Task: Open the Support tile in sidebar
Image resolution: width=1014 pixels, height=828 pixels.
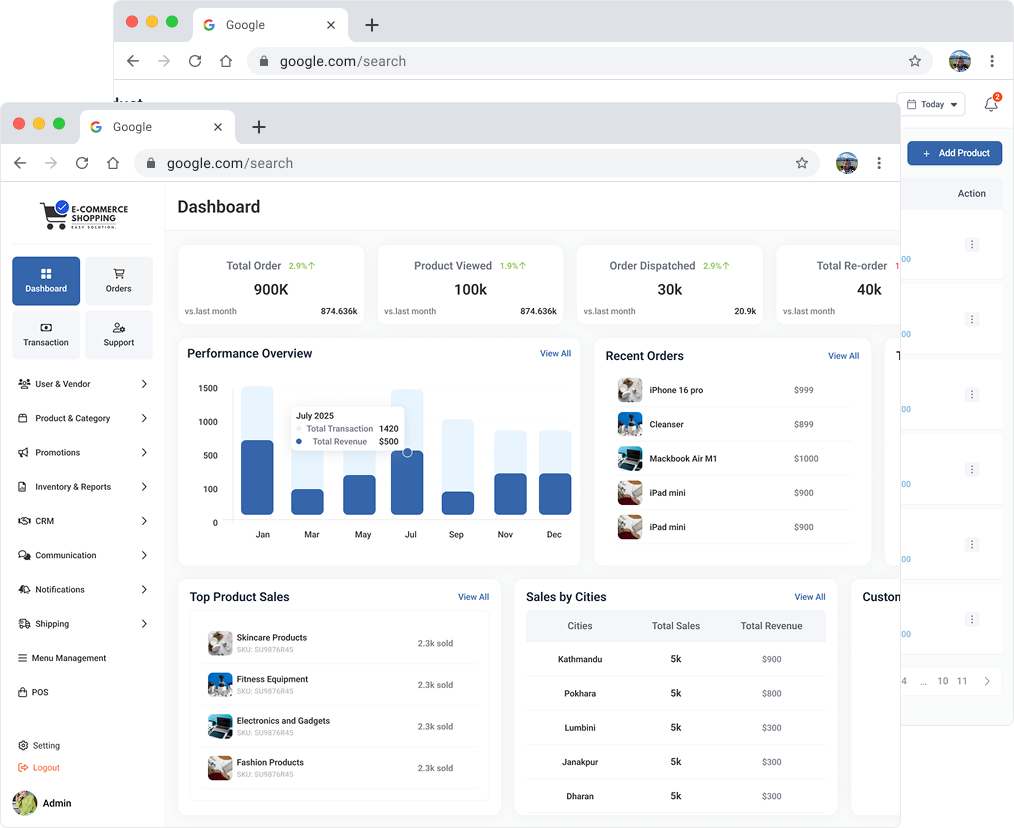Action: (x=119, y=335)
